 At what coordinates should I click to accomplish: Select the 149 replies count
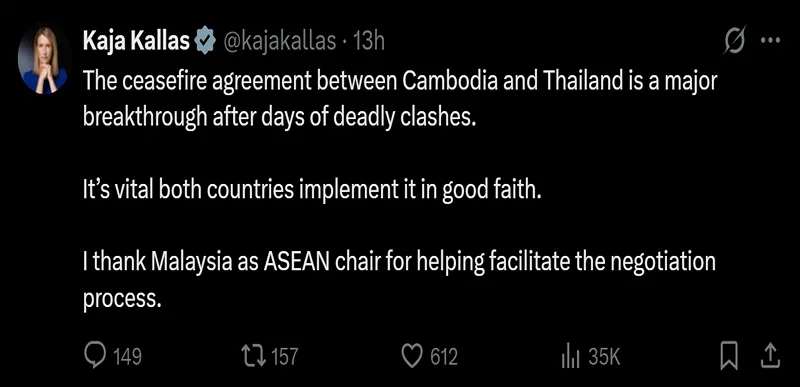click(x=127, y=357)
